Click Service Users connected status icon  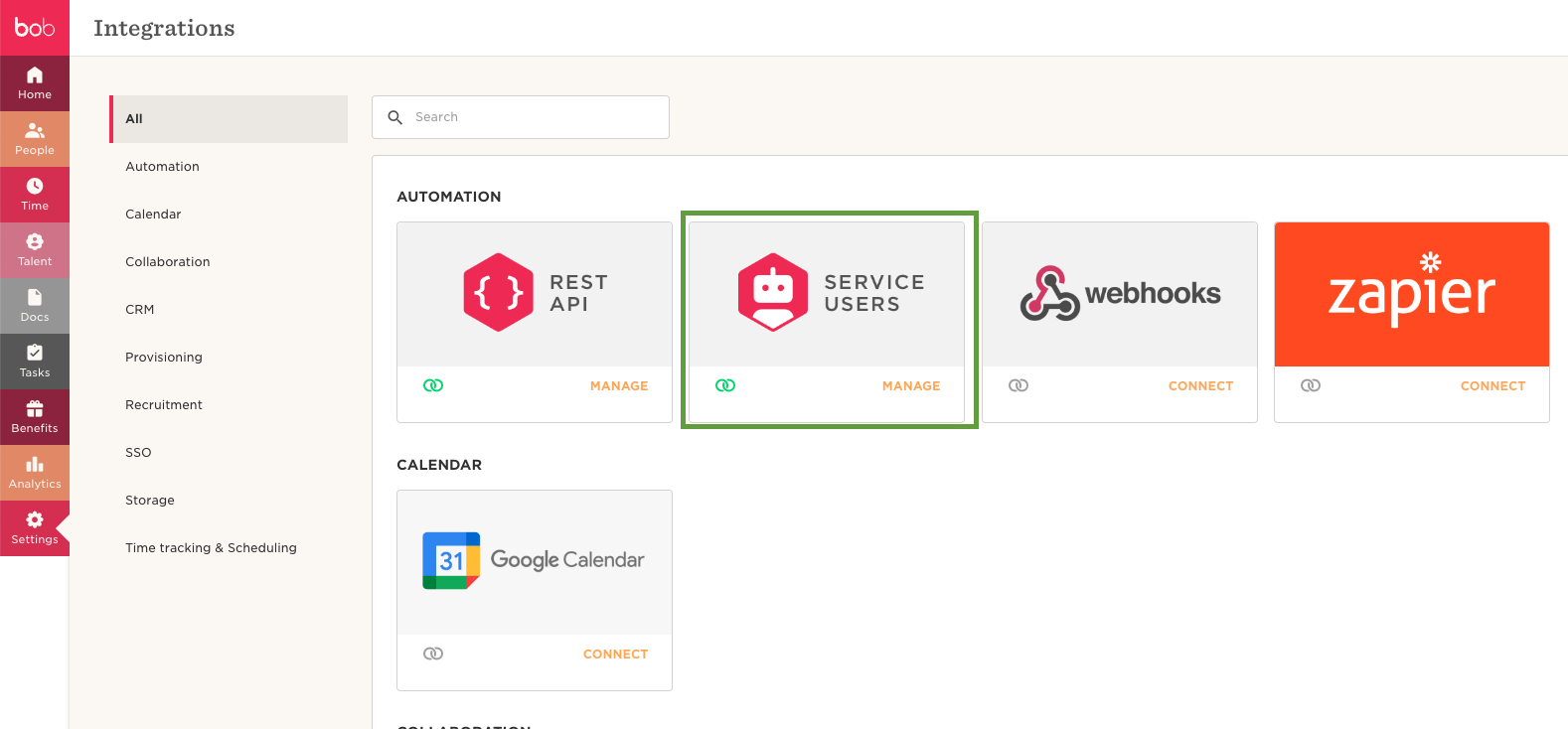coord(725,385)
